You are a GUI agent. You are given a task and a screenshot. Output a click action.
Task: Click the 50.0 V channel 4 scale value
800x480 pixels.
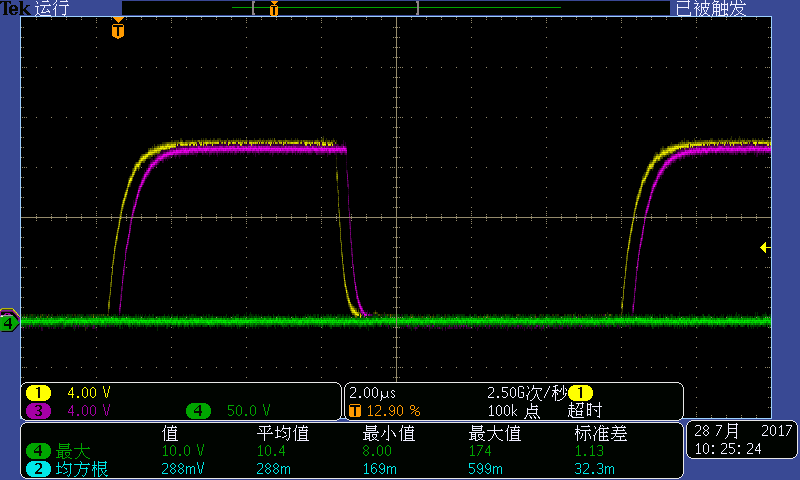click(x=248, y=411)
